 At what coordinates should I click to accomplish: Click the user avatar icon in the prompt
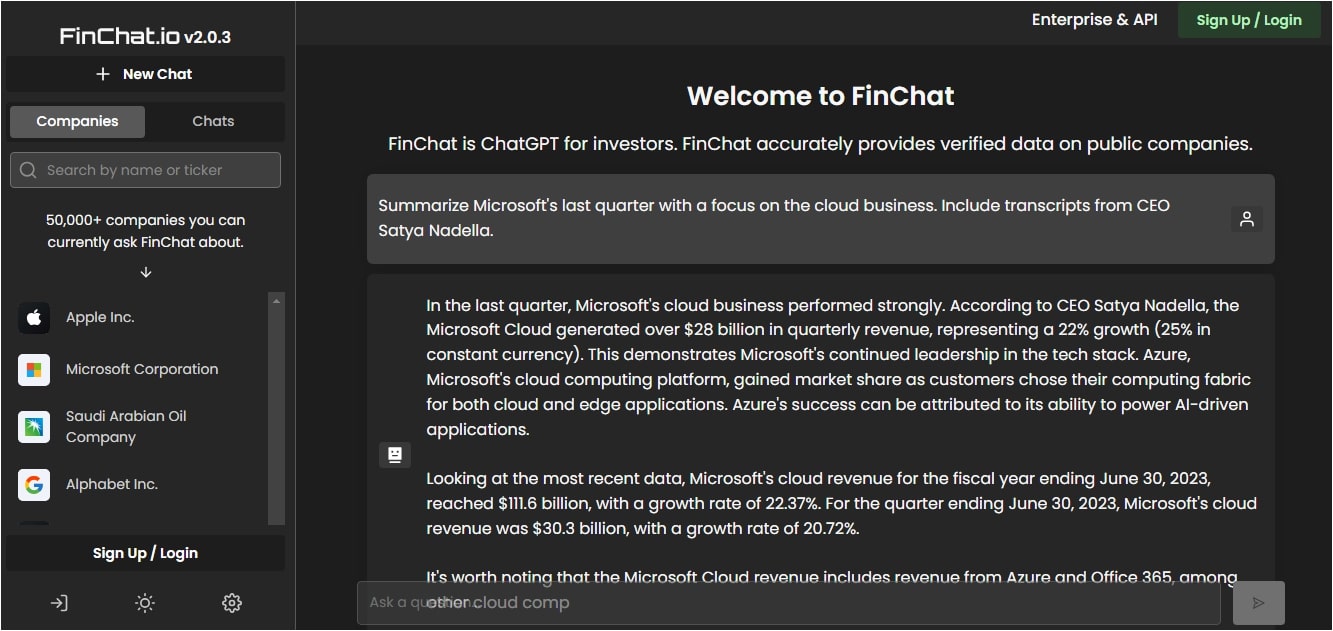coord(1246,219)
